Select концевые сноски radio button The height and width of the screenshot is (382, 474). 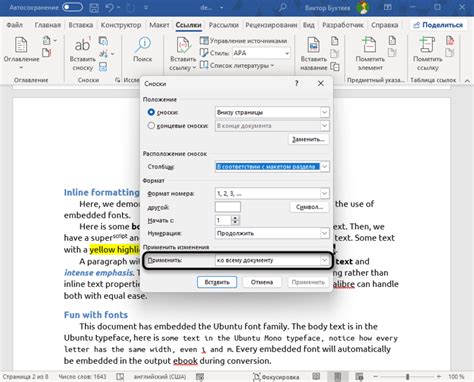pos(151,126)
